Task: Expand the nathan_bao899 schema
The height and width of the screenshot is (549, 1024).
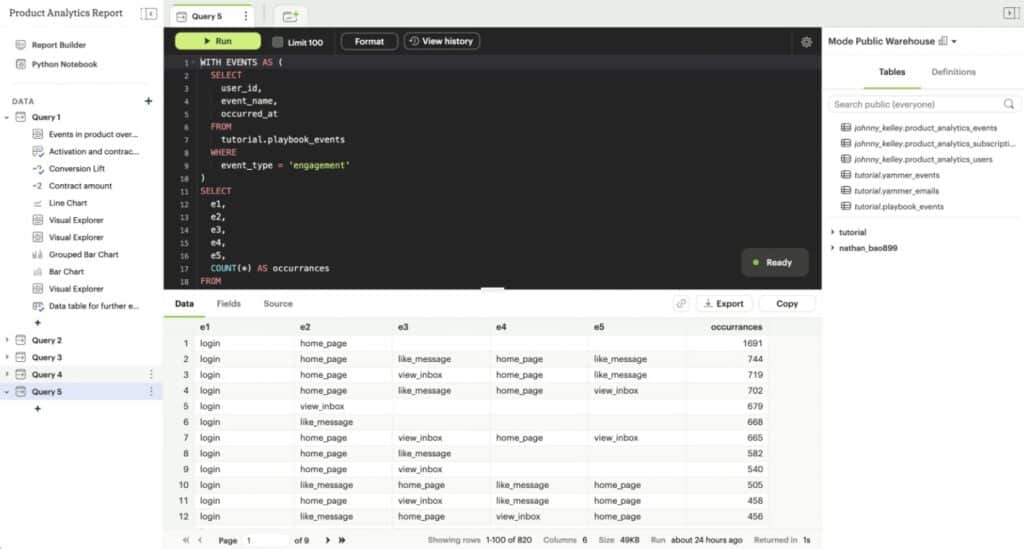Action: 833,248
